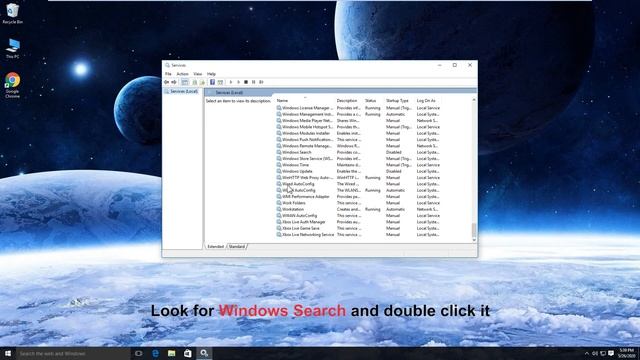Click the Stop Service square icon
The image size is (640, 360).
246,82
